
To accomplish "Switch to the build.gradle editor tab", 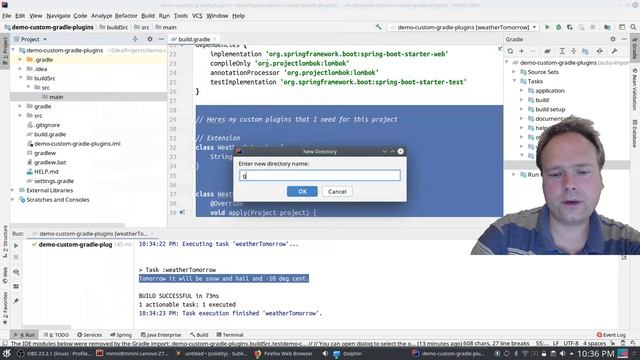I will pos(194,39).
